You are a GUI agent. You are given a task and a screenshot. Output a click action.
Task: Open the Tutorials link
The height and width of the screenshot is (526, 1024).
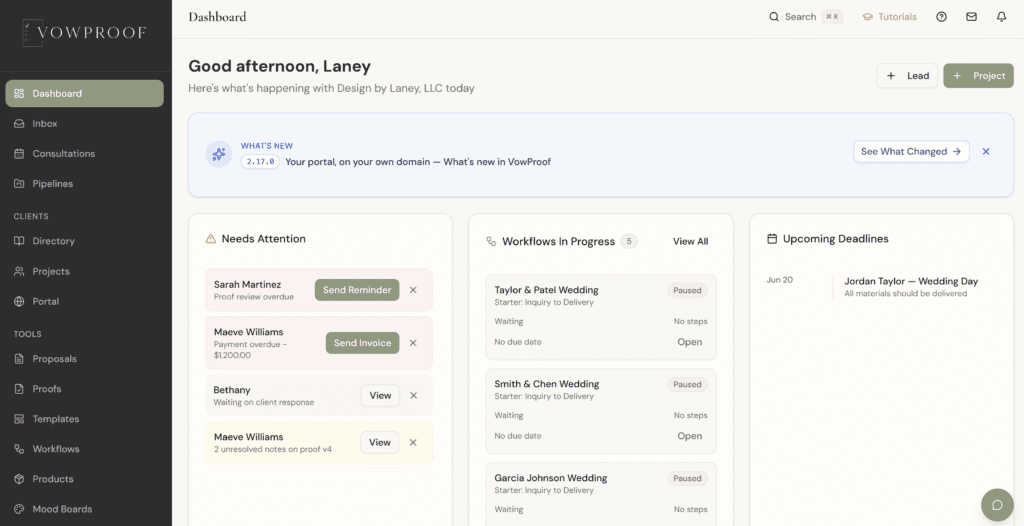pyautogui.click(x=889, y=17)
